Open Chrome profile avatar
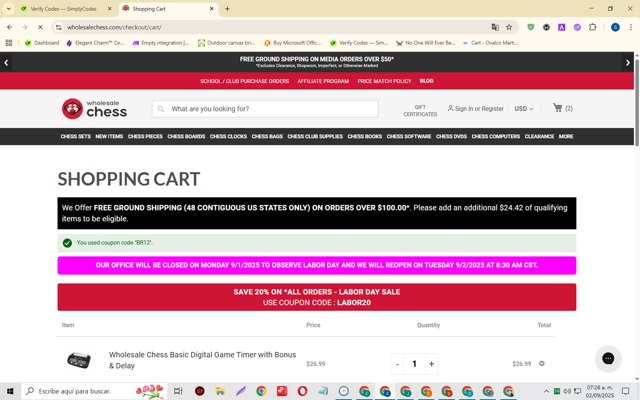640x400 pixels. click(x=615, y=27)
